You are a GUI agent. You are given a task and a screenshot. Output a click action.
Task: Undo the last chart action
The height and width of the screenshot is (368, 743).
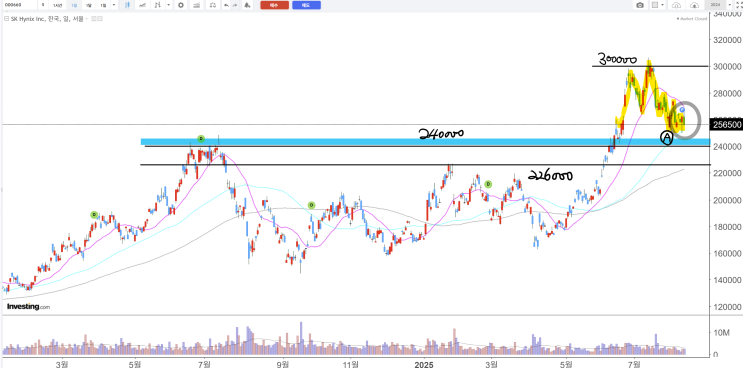coord(227,5)
